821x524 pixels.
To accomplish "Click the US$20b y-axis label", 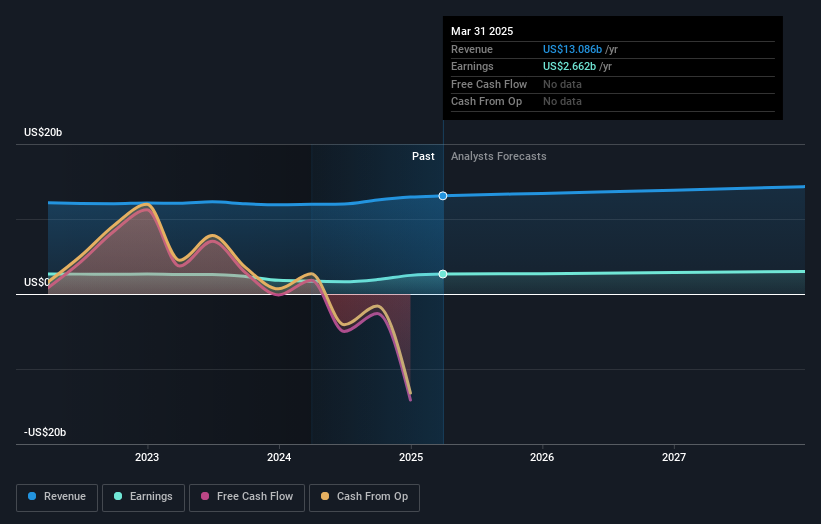I will point(43,132).
